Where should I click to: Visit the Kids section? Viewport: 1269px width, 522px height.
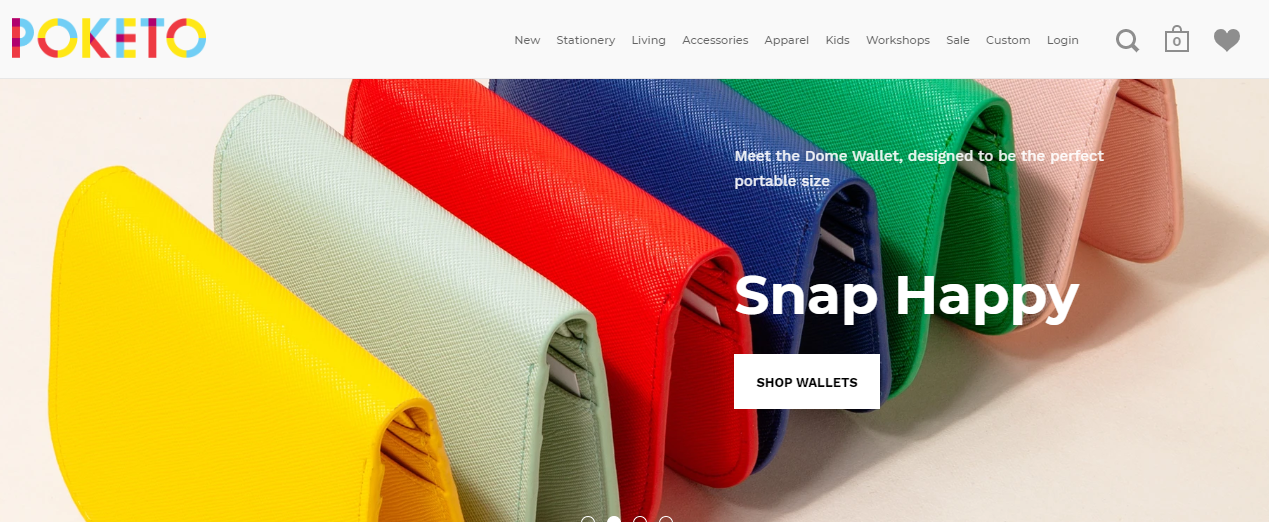[837, 40]
